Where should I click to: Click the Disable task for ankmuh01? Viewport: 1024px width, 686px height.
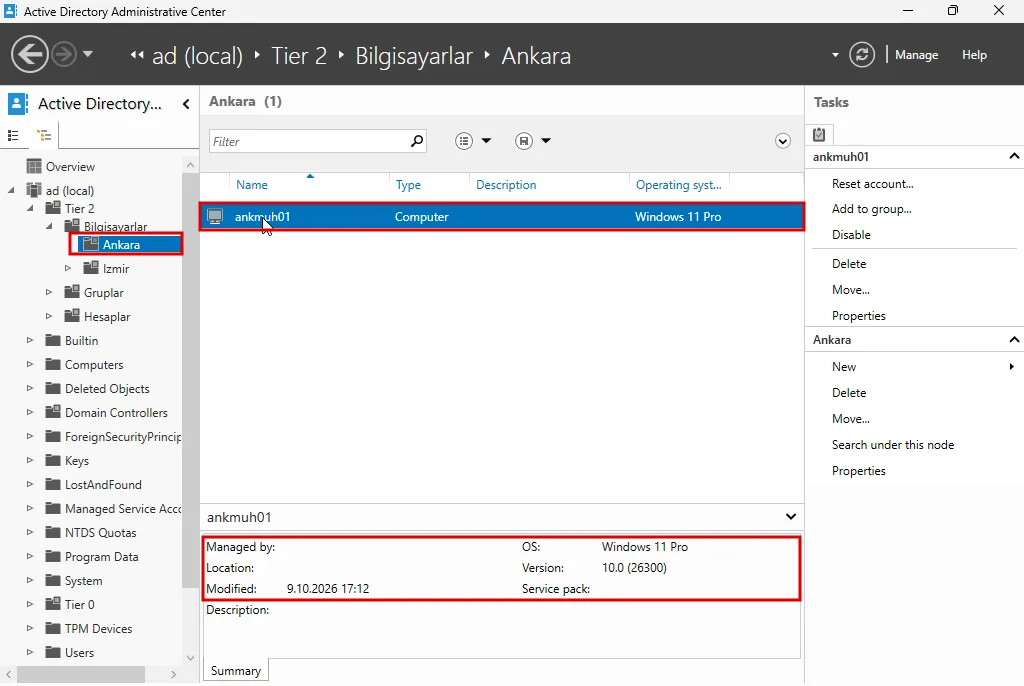tap(851, 235)
